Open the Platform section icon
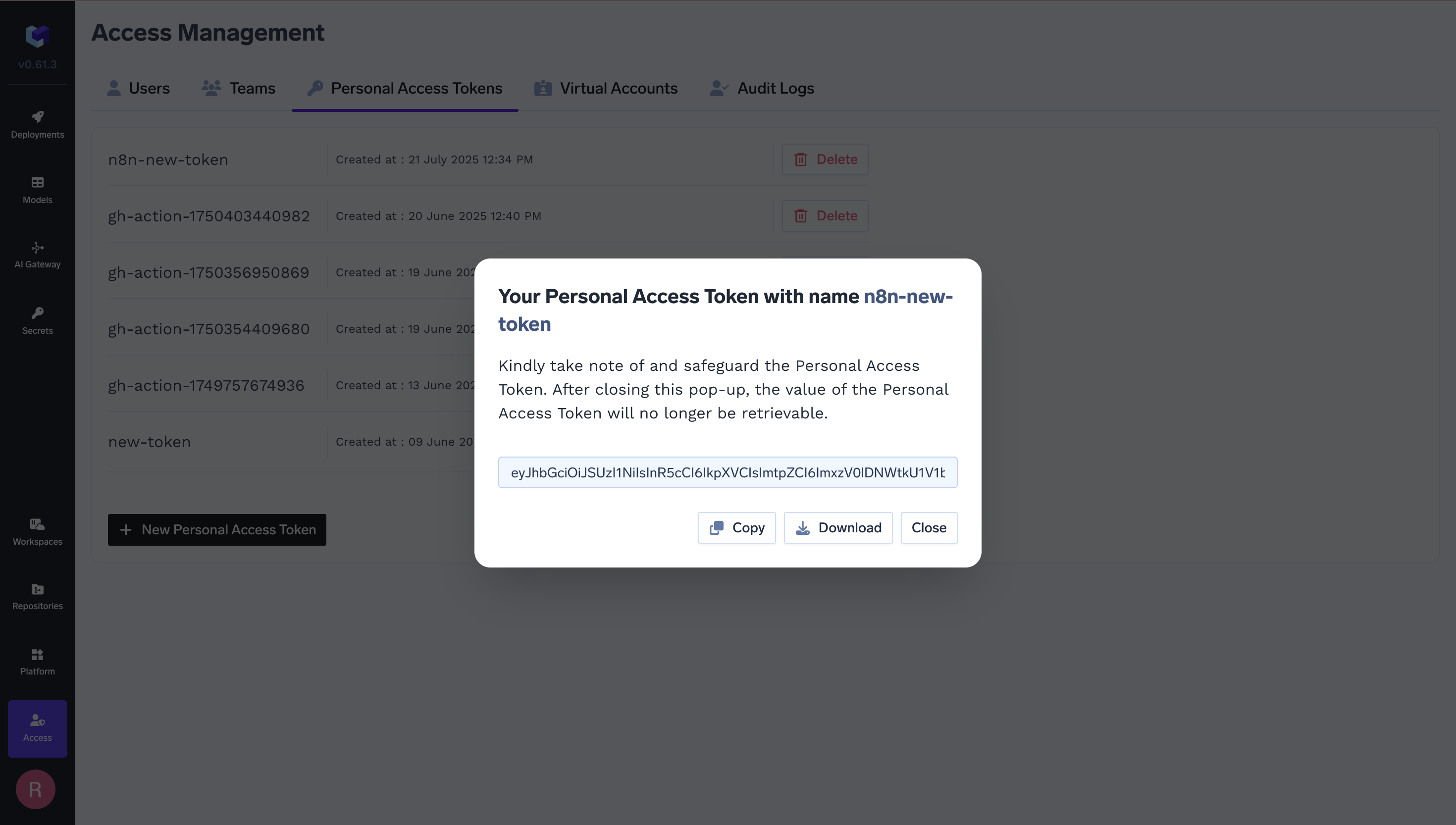This screenshot has height=825, width=1456. tap(38, 655)
